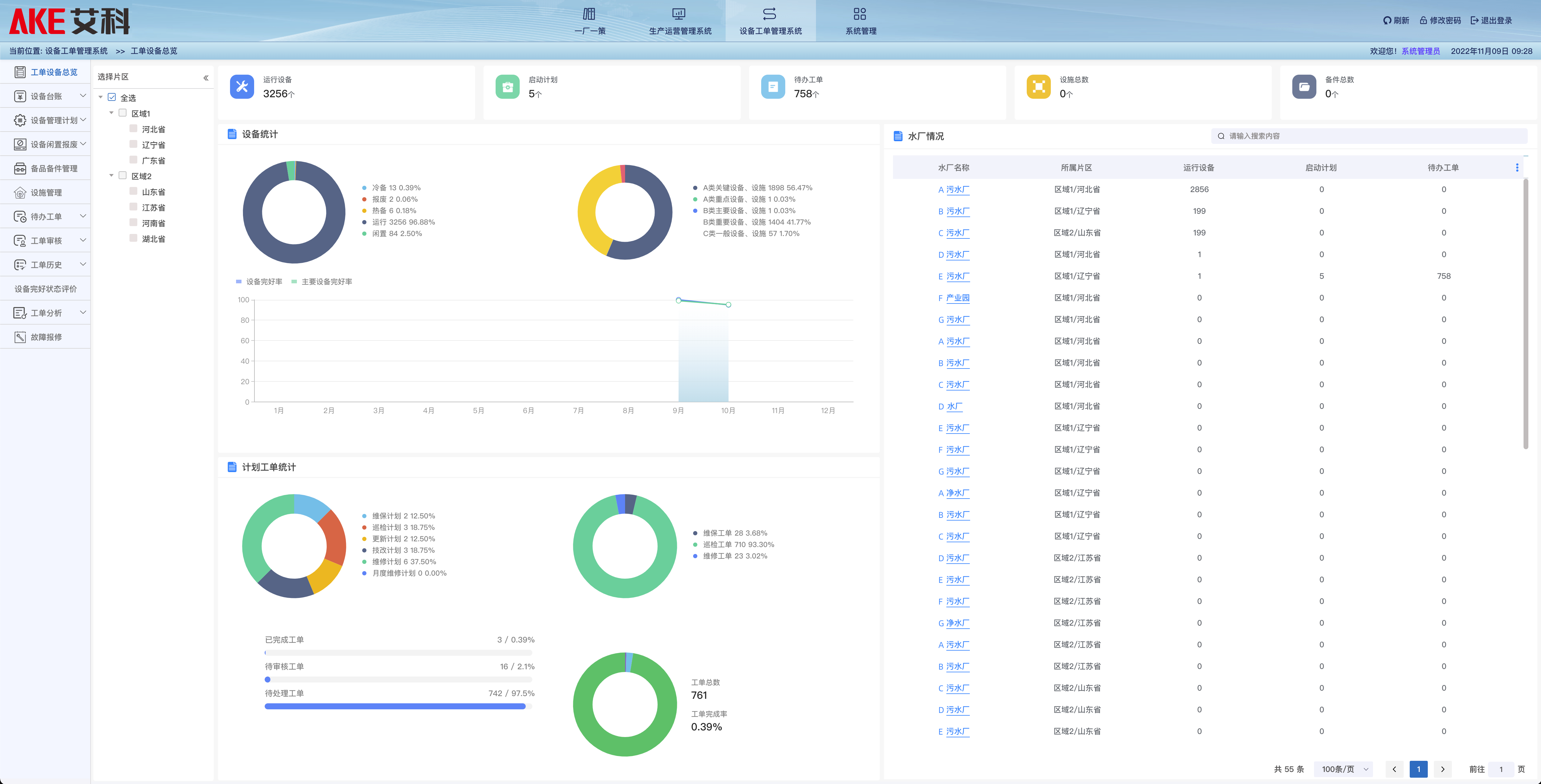The image size is (1541, 784).
Task: Check the 山东省 checkbox
Action: click(133, 191)
